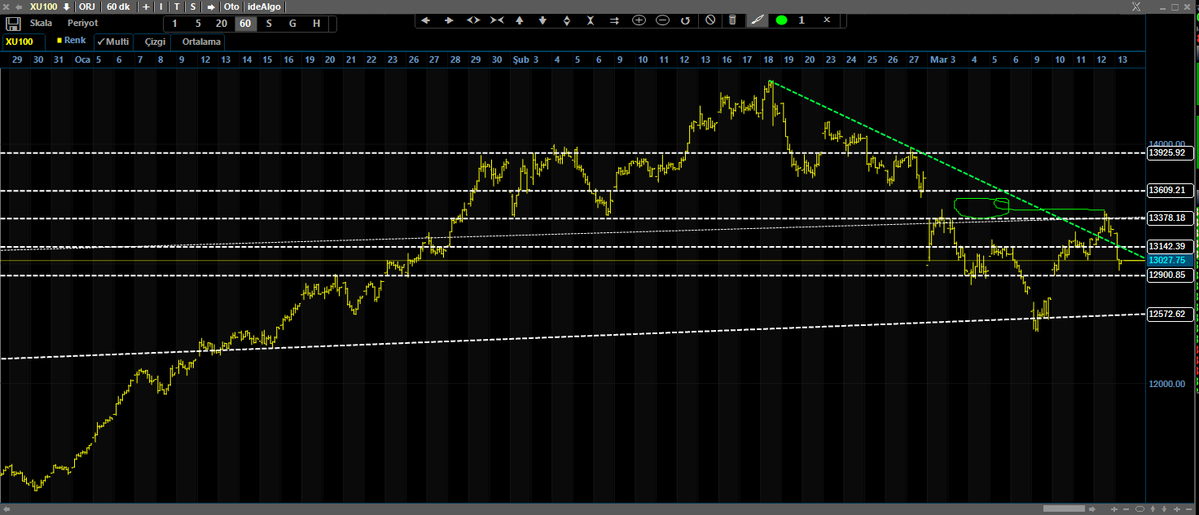Toggle Oto automatic scaling
Viewport: 1199px width, 515px height.
231,7
